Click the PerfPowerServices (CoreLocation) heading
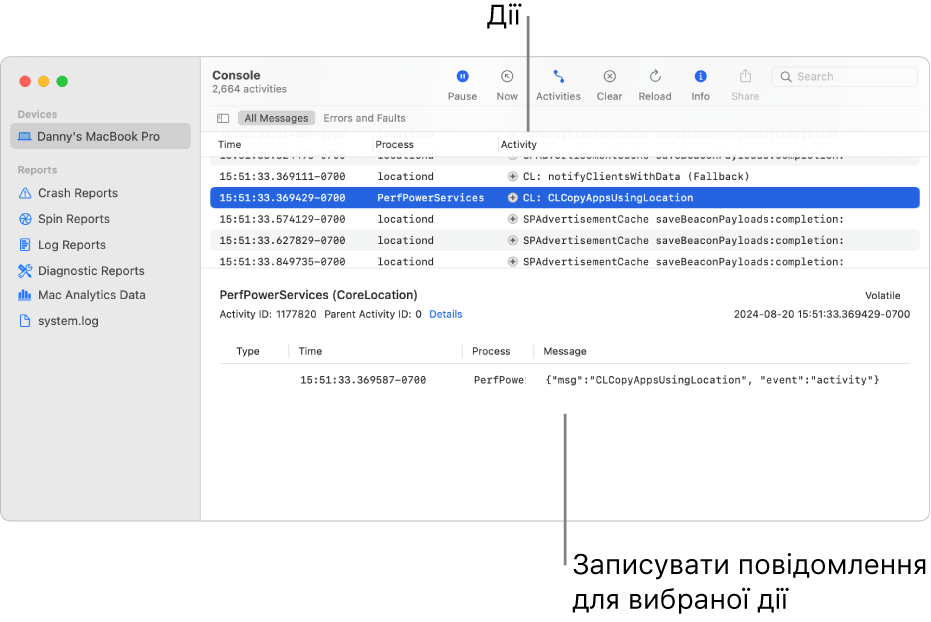 [x=318, y=295]
